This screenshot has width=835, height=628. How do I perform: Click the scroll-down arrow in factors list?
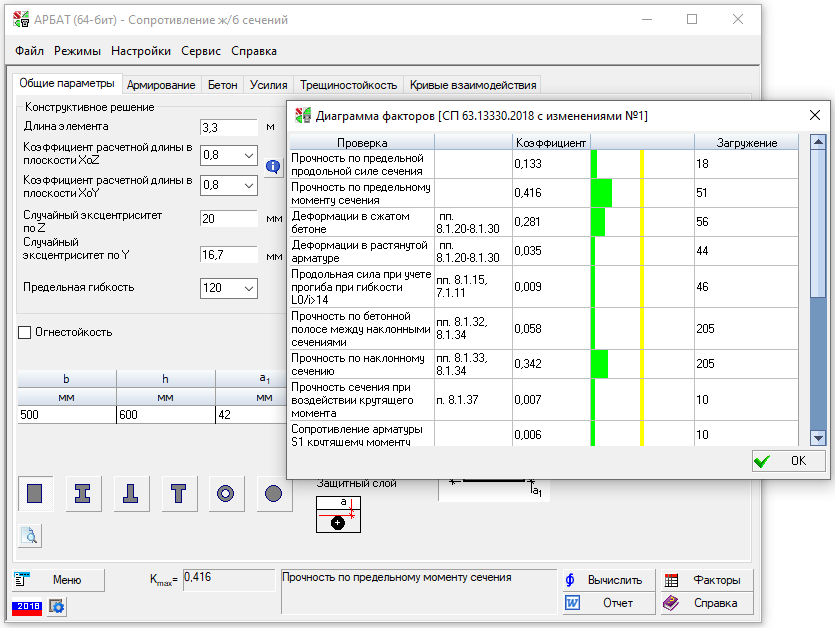click(x=817, y=438)
